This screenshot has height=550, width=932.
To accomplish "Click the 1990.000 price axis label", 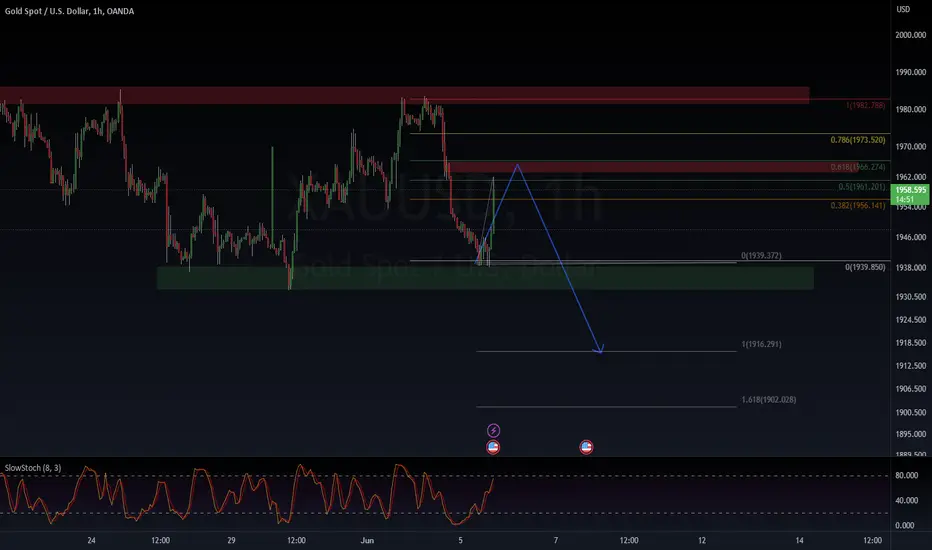I will 911,72.
